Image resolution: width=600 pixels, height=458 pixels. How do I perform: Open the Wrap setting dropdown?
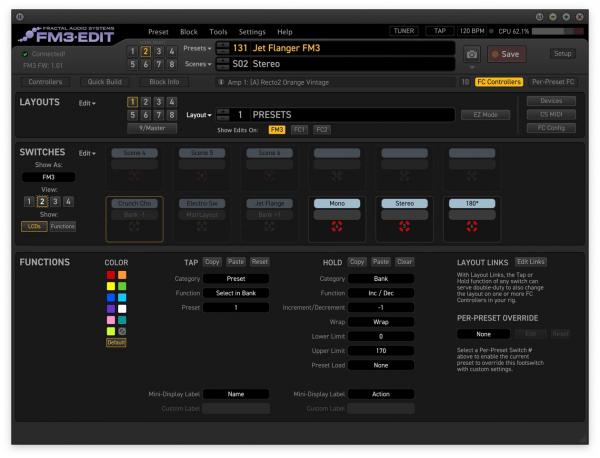click(x=381, y=322)
